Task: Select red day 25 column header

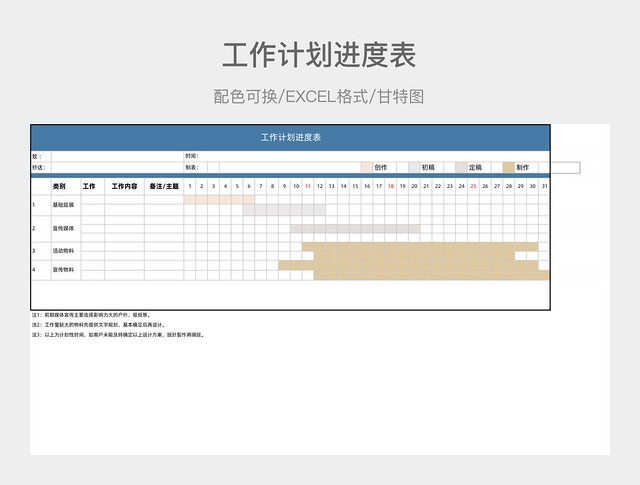Action: point(473,186)
